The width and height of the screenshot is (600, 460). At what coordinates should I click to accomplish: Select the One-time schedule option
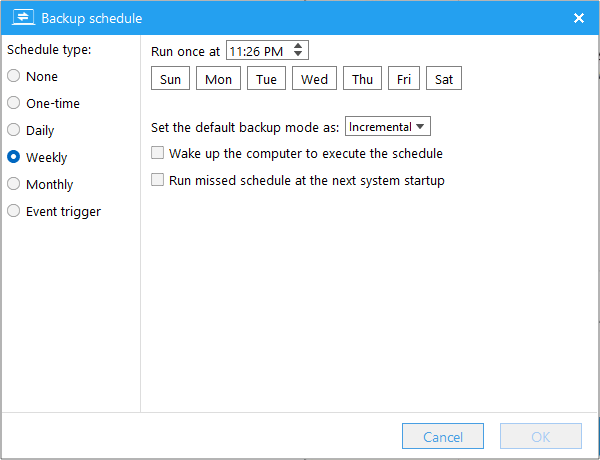tap(14, 103)
